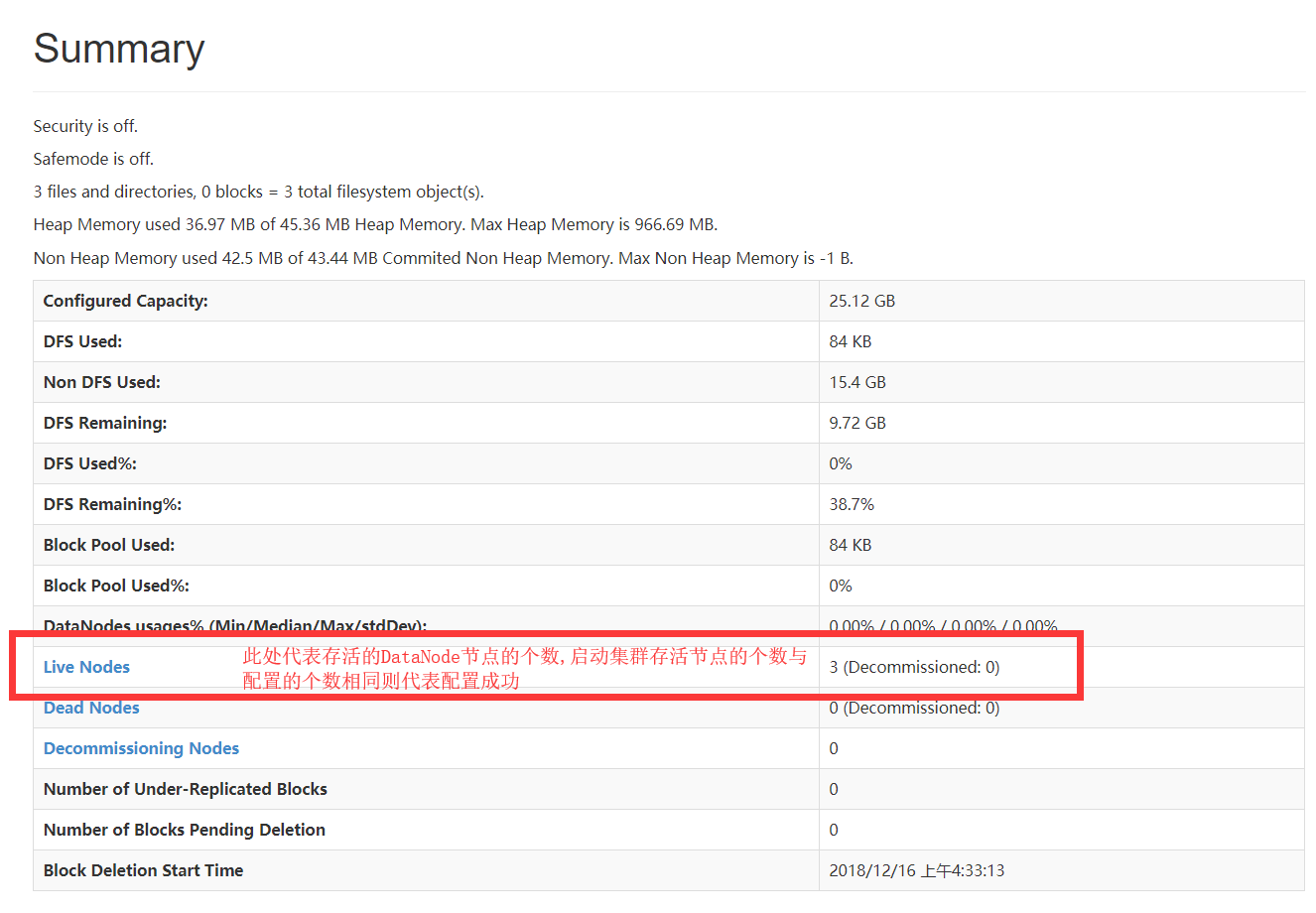Click the Block Pool Used% value 0%
Screen dimensions: 1316x913
(x=841, y=586)
